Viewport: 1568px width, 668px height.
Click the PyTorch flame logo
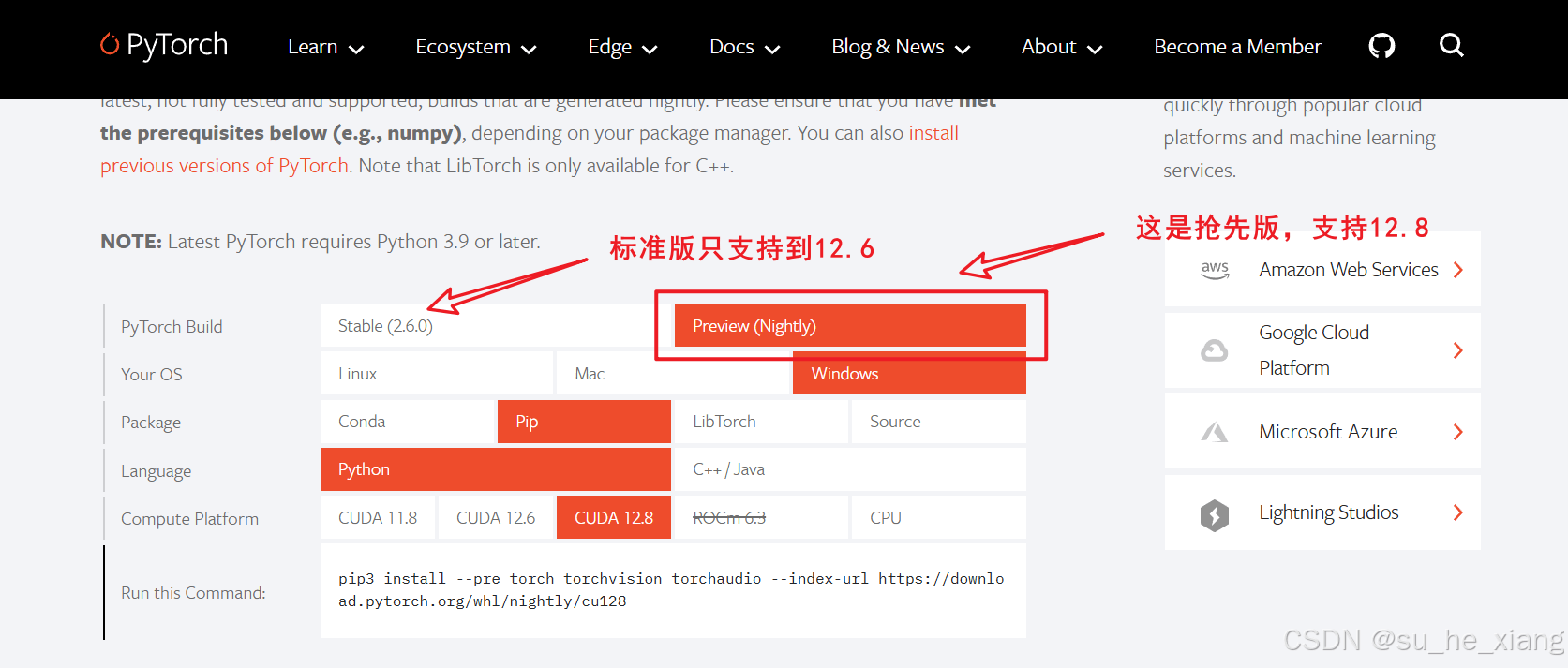click(110, 44)
